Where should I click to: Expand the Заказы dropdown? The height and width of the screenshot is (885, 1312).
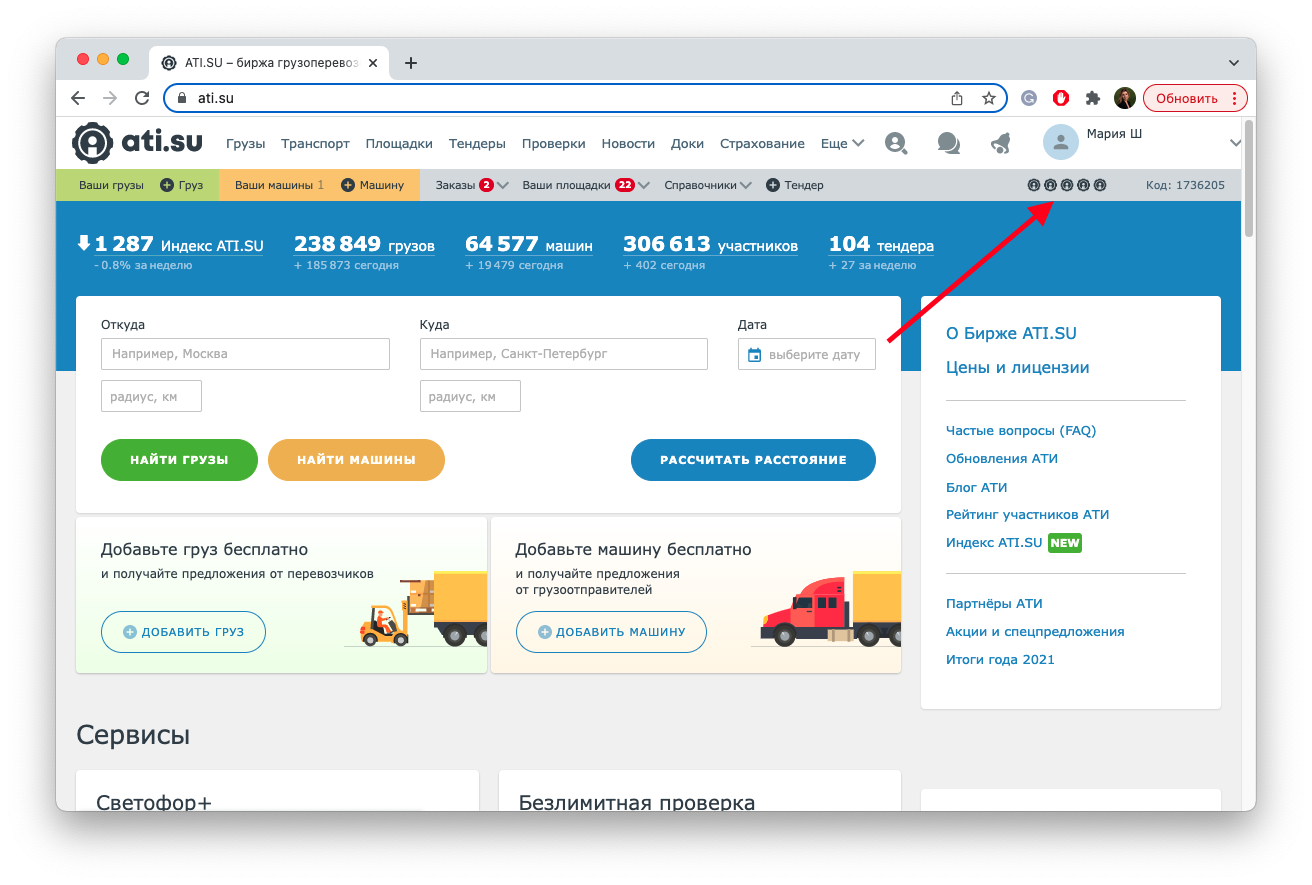(472, 185)
